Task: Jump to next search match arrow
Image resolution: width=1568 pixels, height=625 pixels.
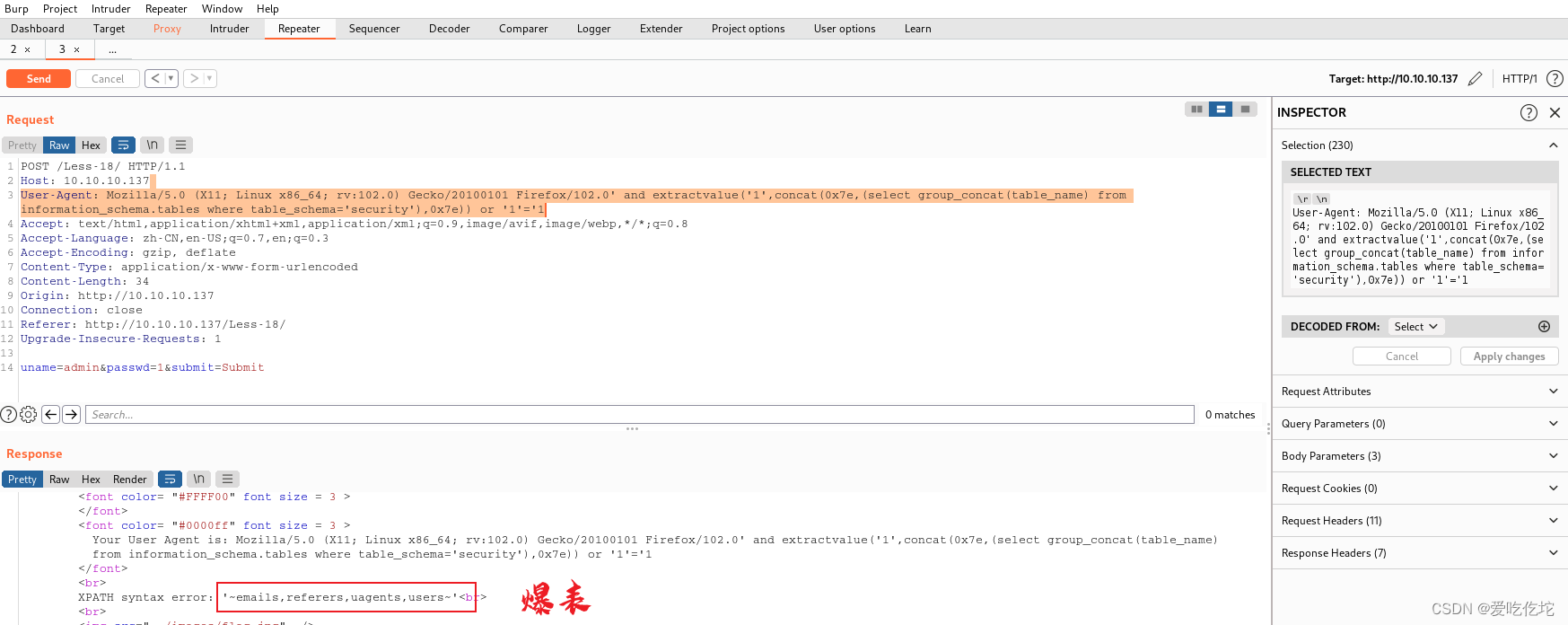Action: pyautogui.click(x=72, y=414)
